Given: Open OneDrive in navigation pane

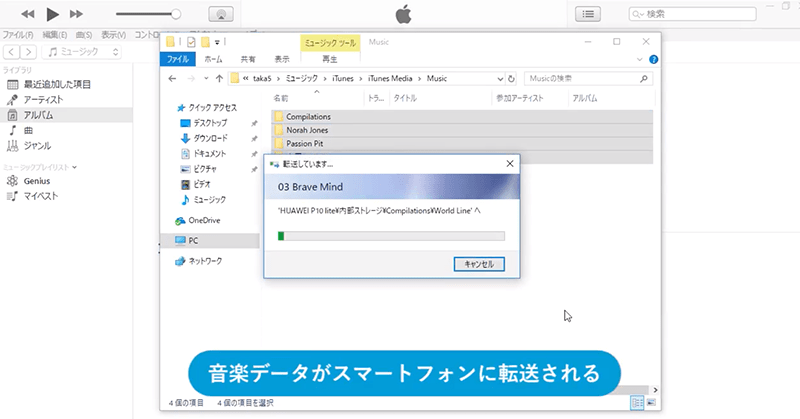Looking at the screenshot, I should point(198,220).
